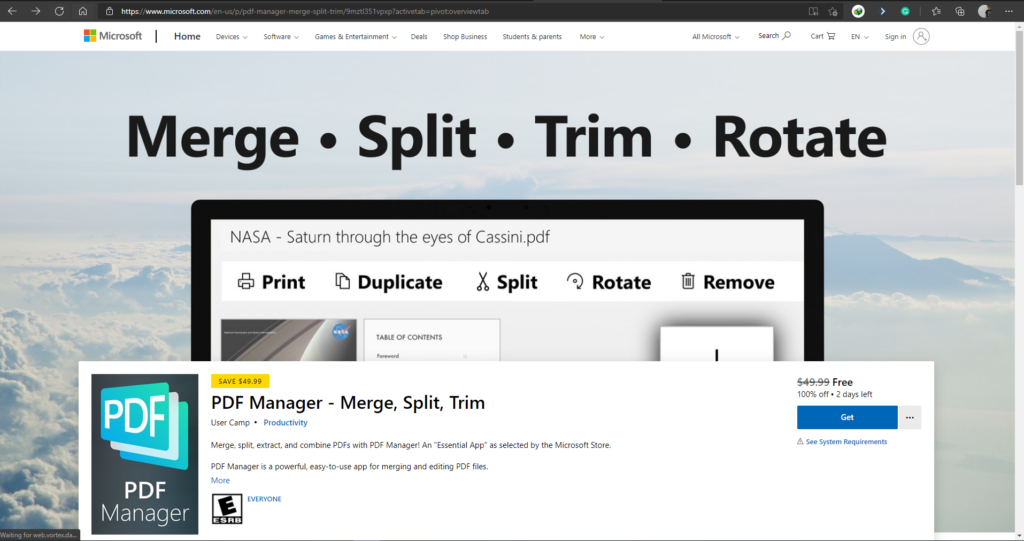Viewport: 1024px width, 541px height.
Task: Open Immersive Reader icon in address bar
Action: coord(813,11)
